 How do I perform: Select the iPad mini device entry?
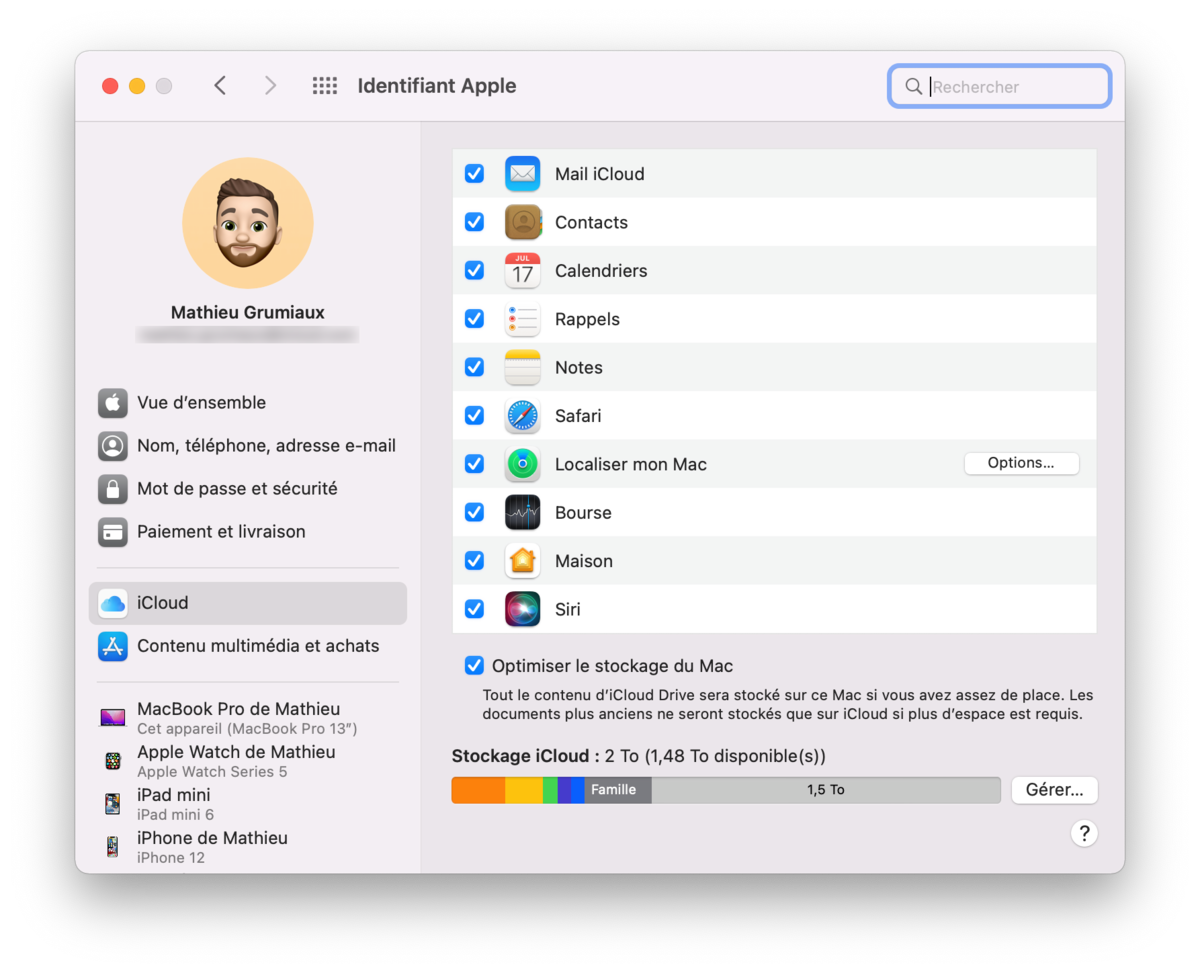tap(248, 804)
